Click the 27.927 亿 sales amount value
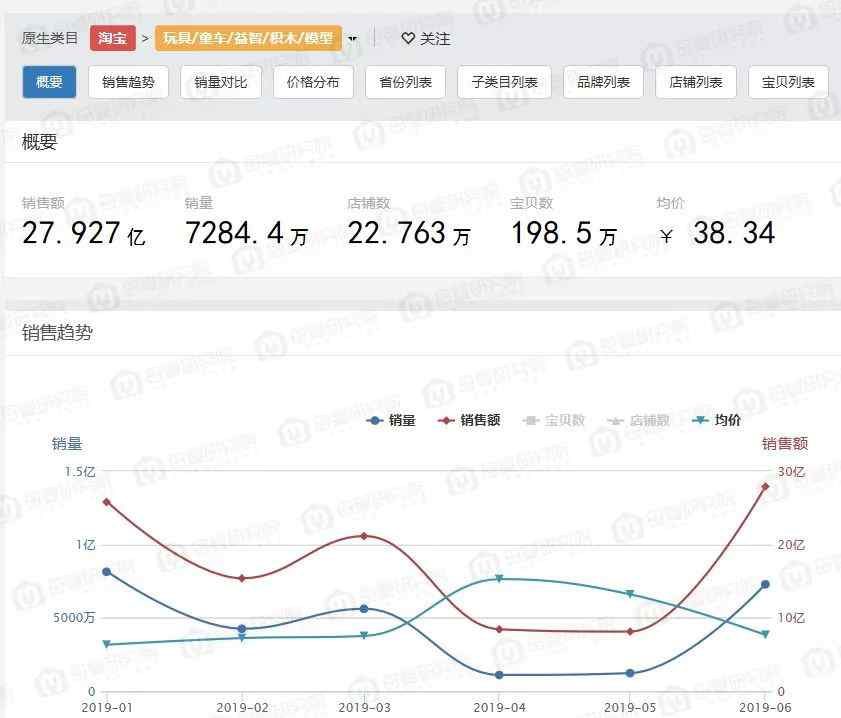 (84, 233)
